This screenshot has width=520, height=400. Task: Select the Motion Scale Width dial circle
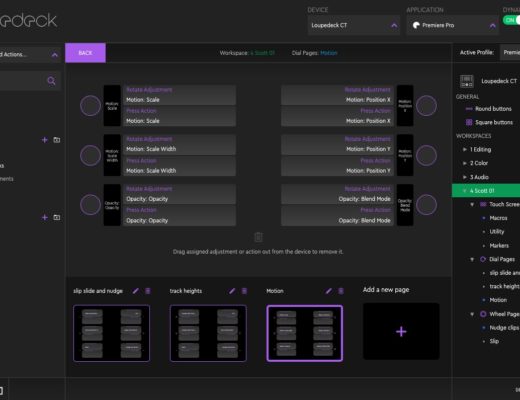pos(90,155)
